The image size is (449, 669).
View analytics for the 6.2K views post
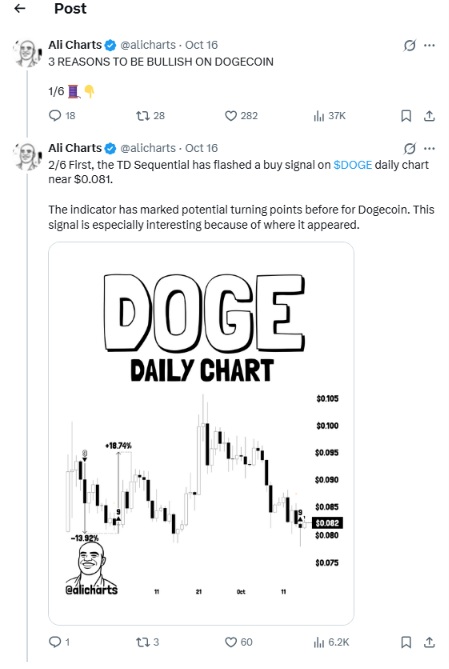pos(331,642)
